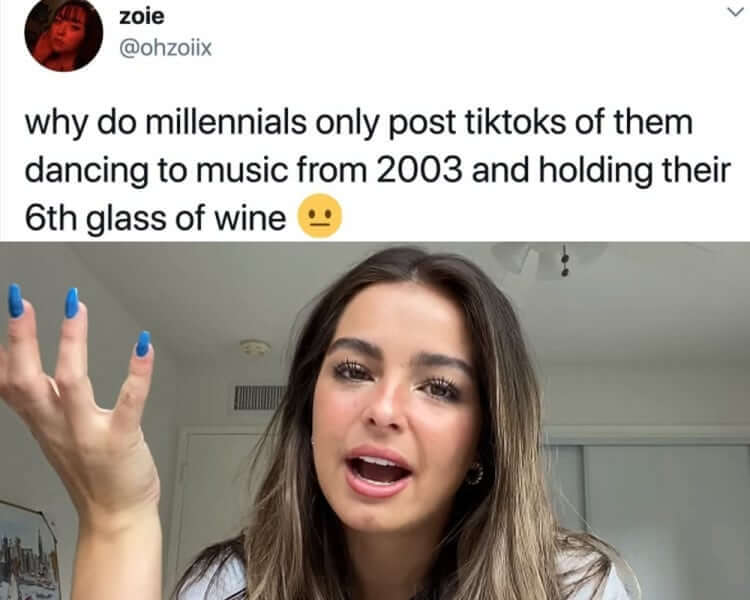Click the raised hand with blue nails

point(79,416)
